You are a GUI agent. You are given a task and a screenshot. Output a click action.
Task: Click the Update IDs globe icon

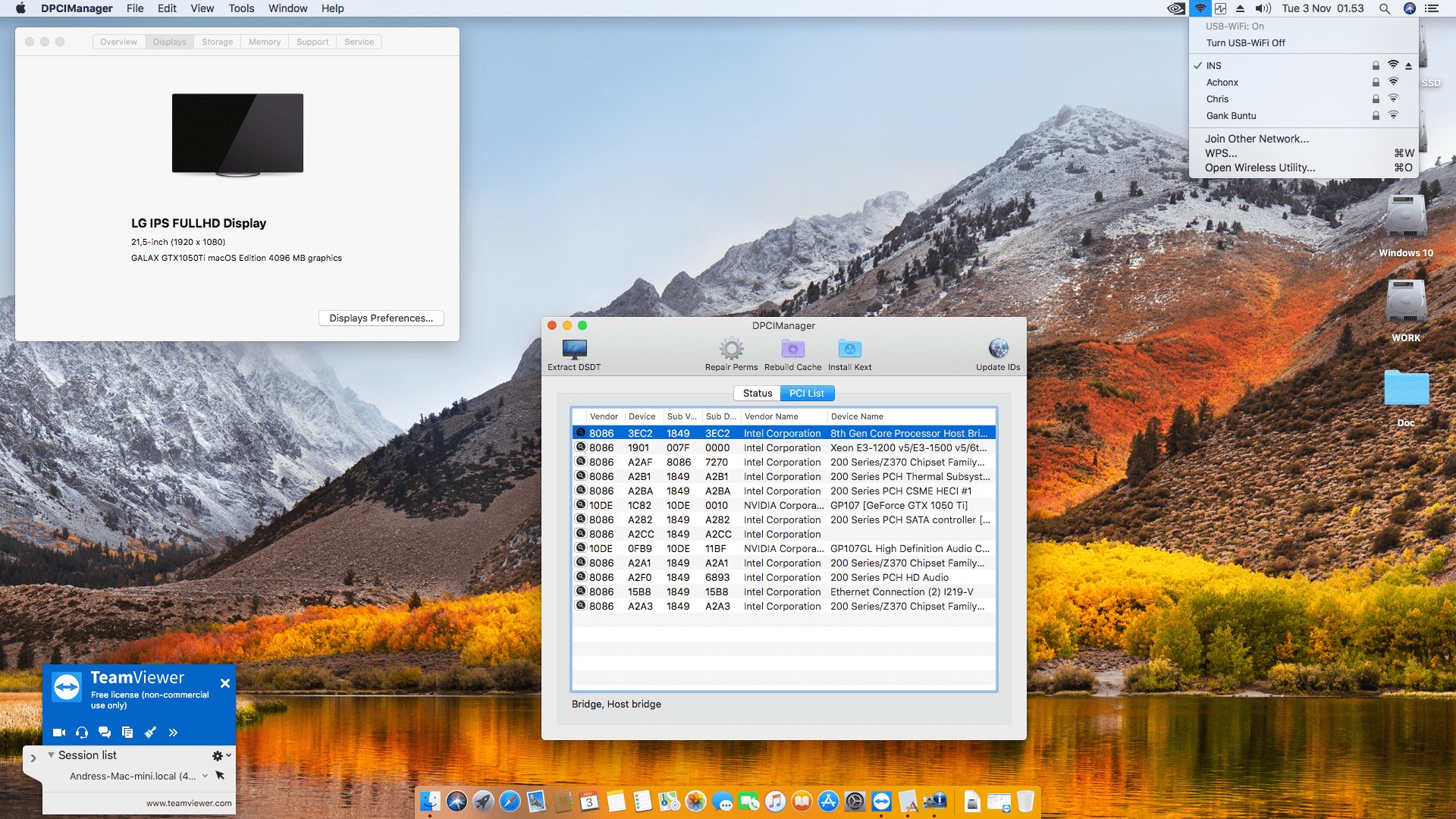click(x=998, y=349)
